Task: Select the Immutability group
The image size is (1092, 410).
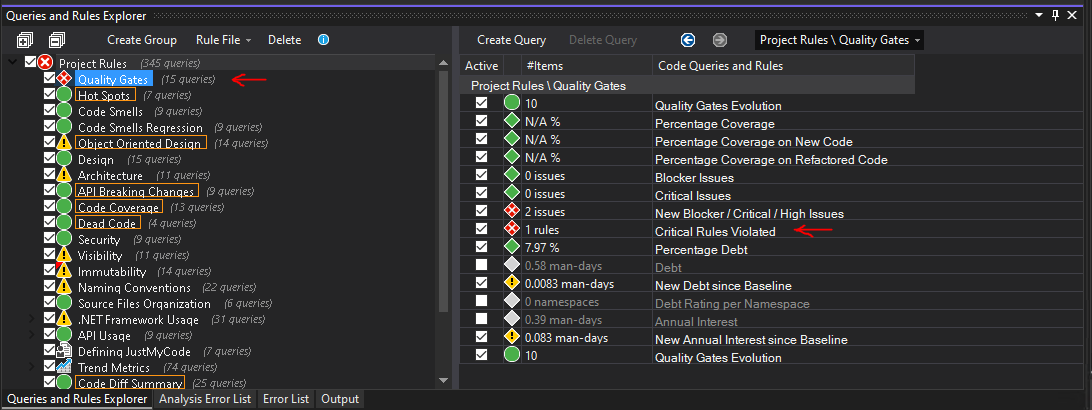Action: (112, 271)
